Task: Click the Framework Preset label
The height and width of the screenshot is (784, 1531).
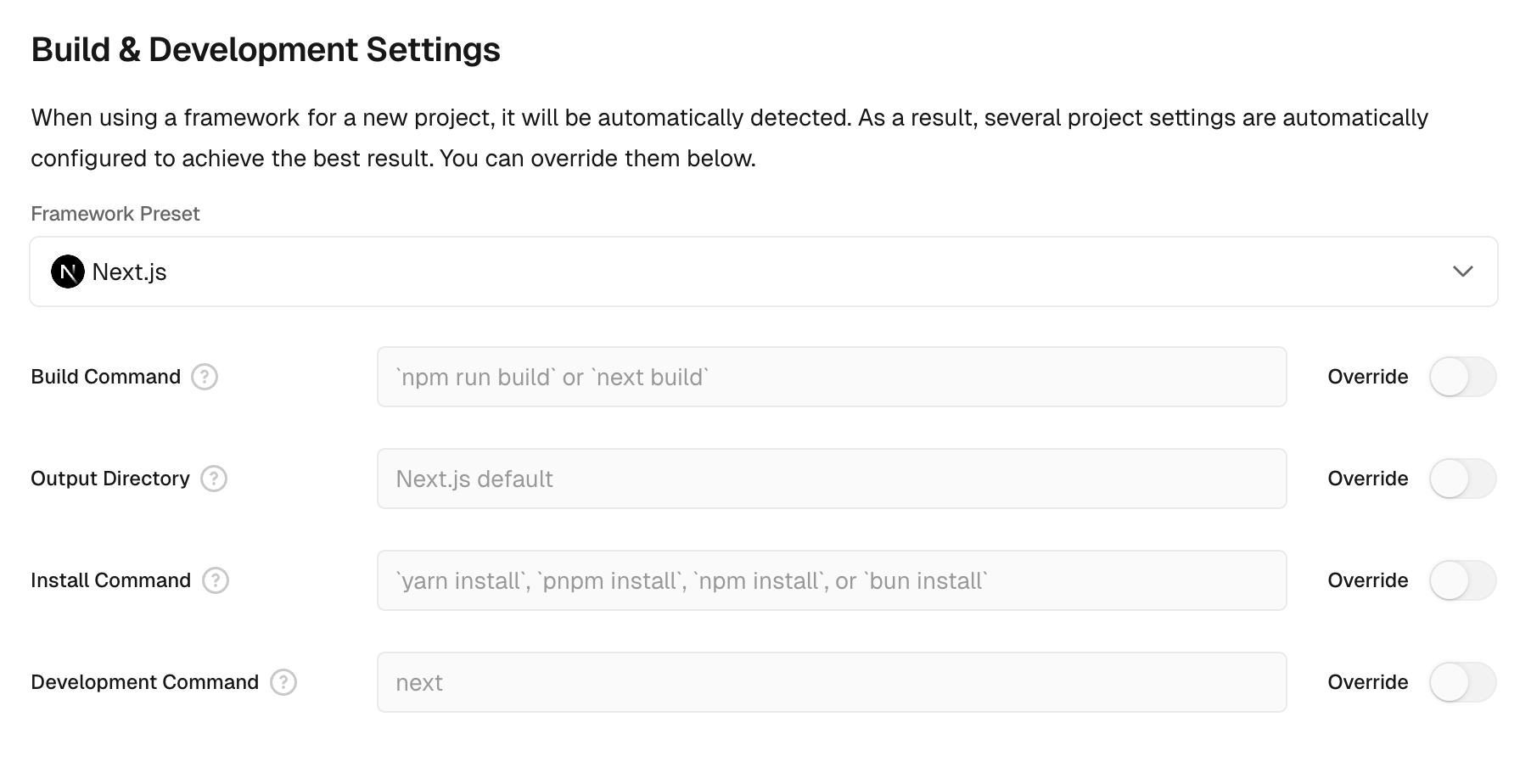Action: point(115,214)
